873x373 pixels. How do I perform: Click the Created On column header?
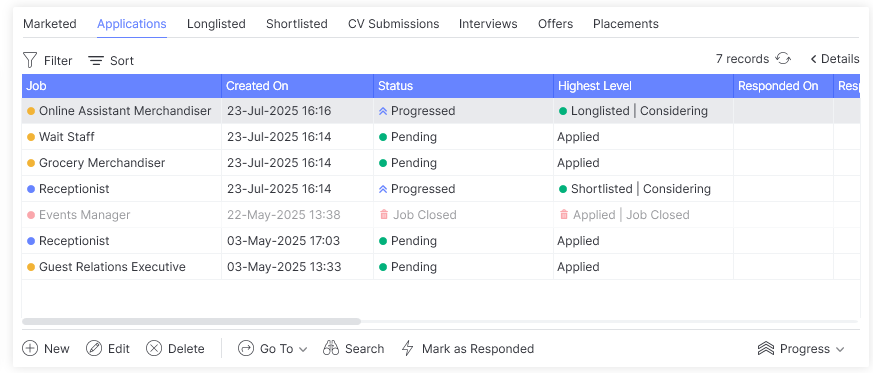coord(297,86)
